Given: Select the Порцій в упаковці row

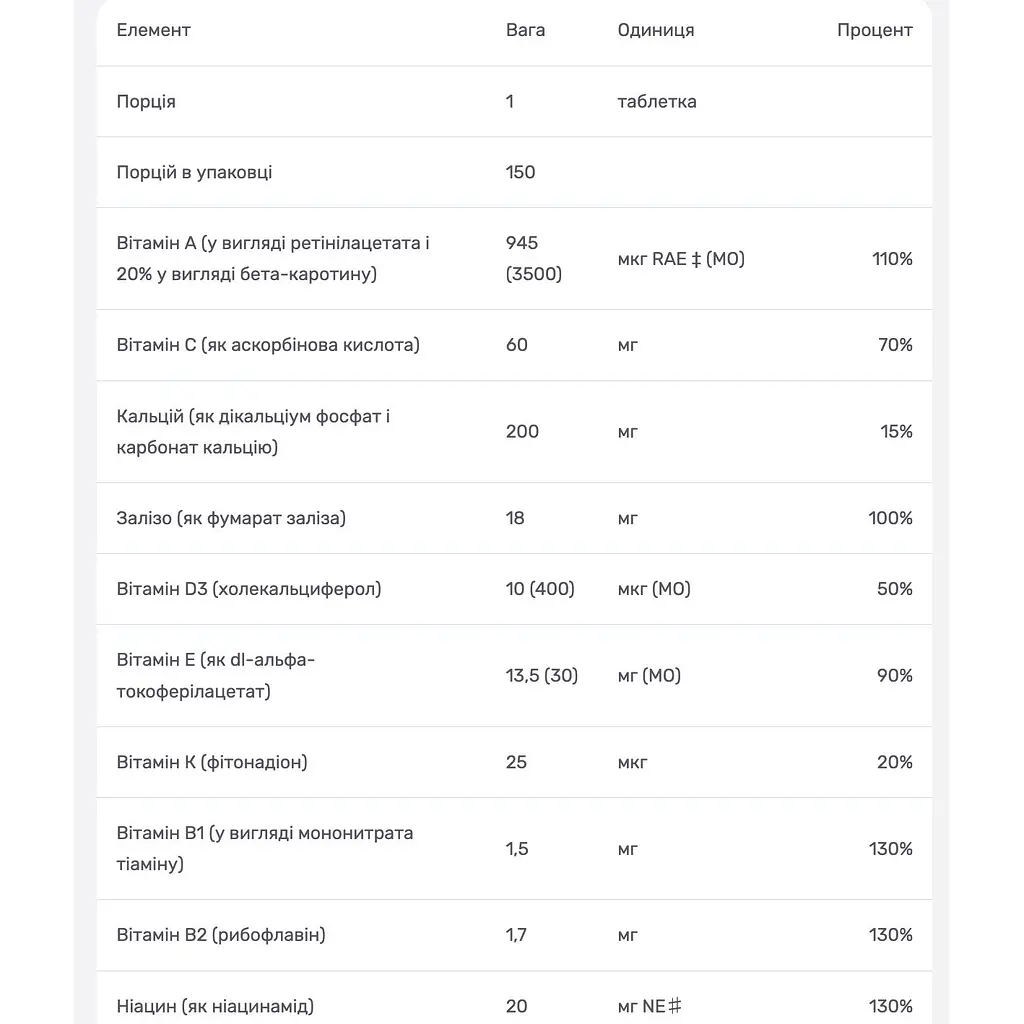Looking at the screenshot, I should [x=514, y=172].
